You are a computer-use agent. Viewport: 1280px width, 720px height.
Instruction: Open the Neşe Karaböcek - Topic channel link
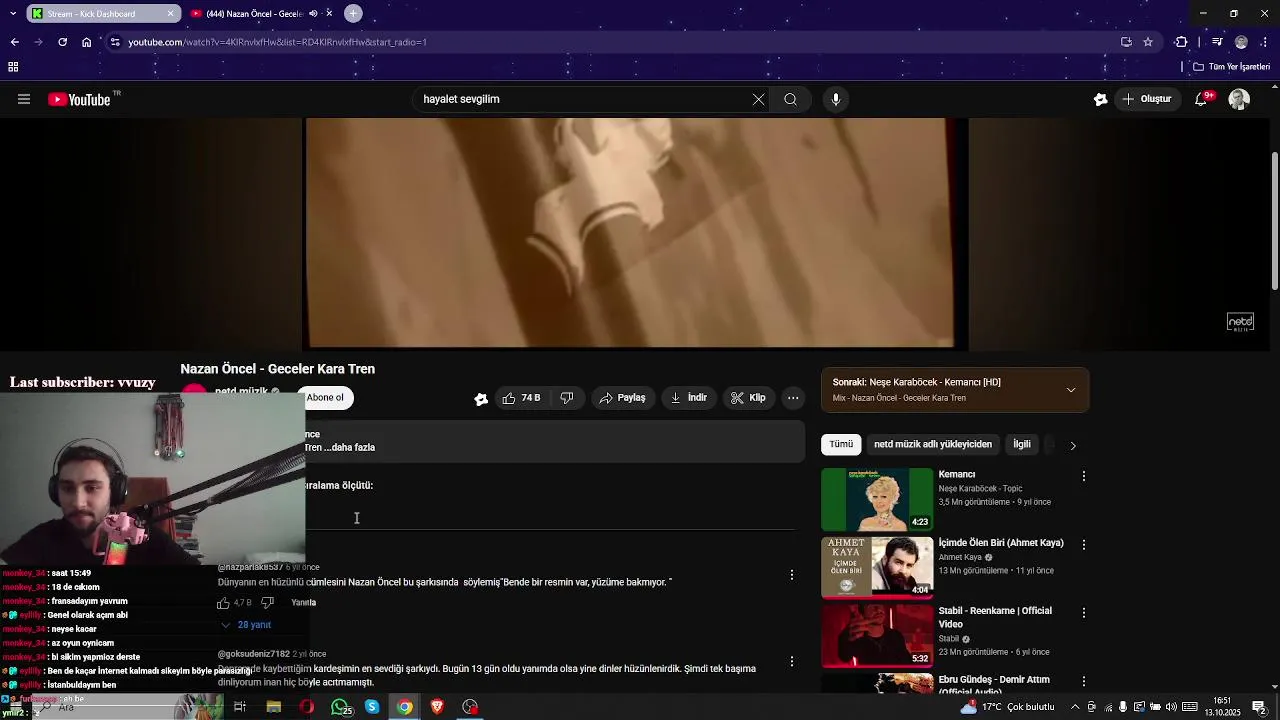[980, 489]
